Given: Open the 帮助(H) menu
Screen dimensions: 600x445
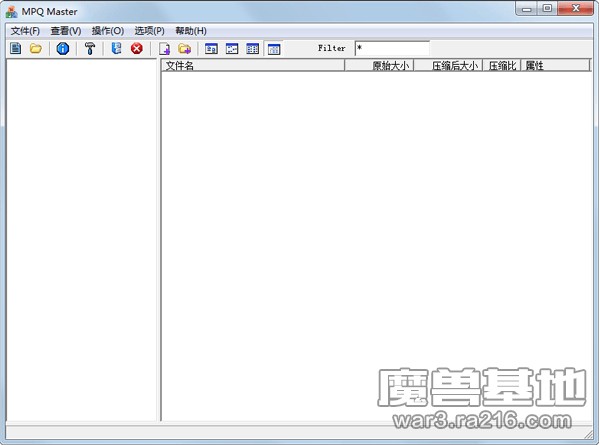Looking at the screenshot, I should pyautogui.click(x=190, y=31).
